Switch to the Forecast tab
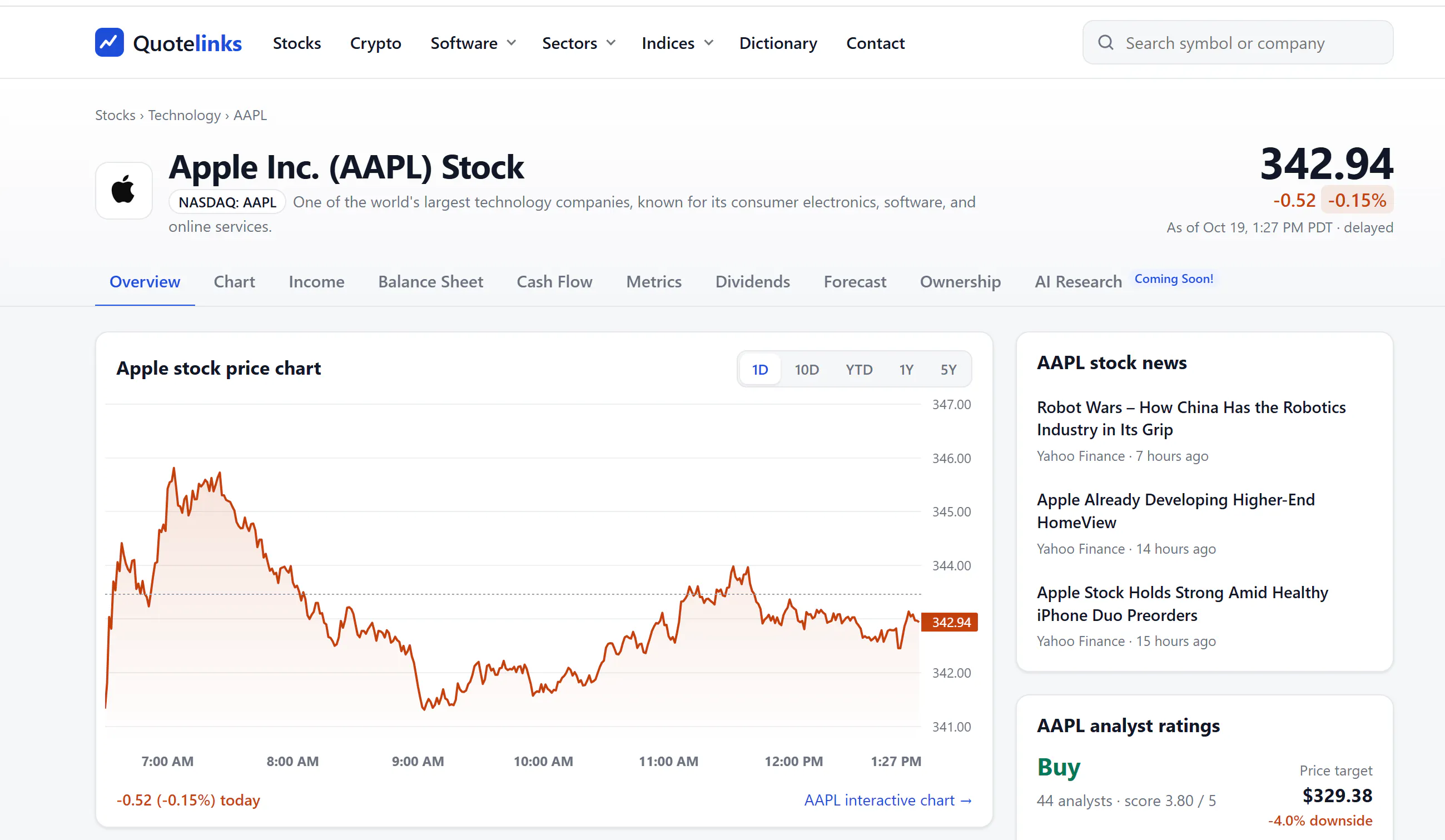The image size is (1445, 840). point(855,281)
